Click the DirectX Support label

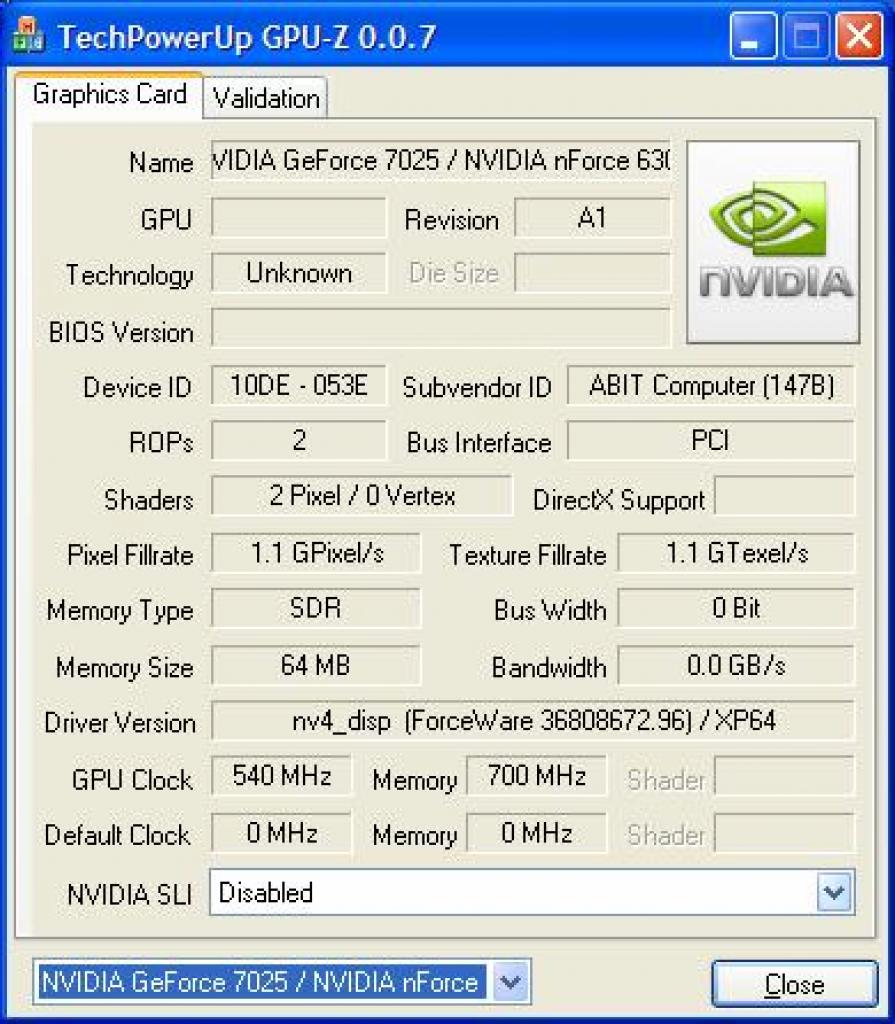tap(619, 500)
